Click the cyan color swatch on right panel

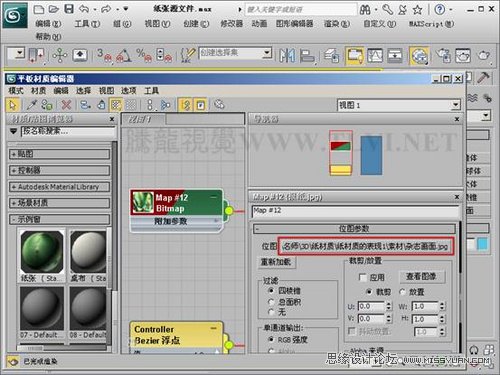click(482, 244)
